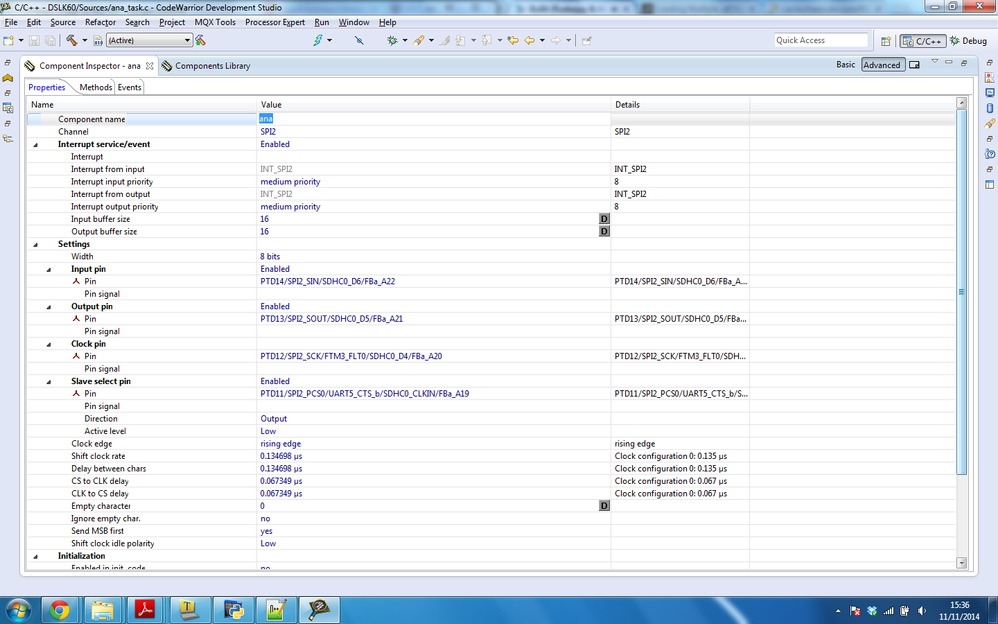
Task: Focus the Quick Access search field
Action: (x=821, y=40)
